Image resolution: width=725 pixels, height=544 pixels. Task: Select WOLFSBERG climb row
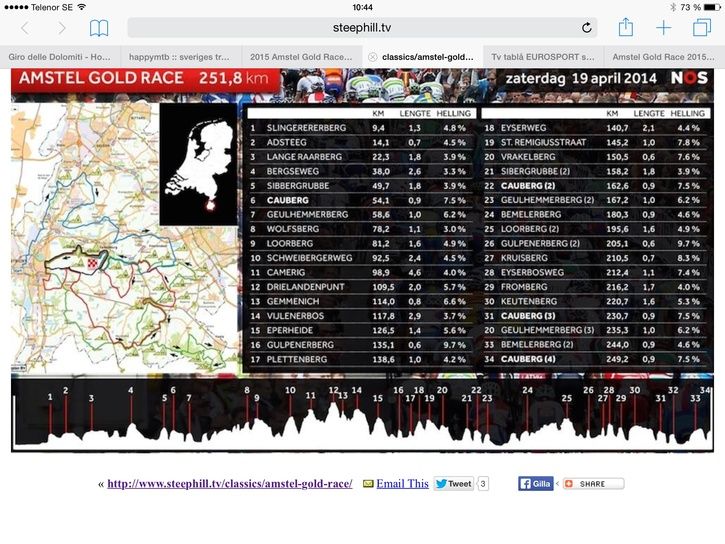(x=361, y=229)
